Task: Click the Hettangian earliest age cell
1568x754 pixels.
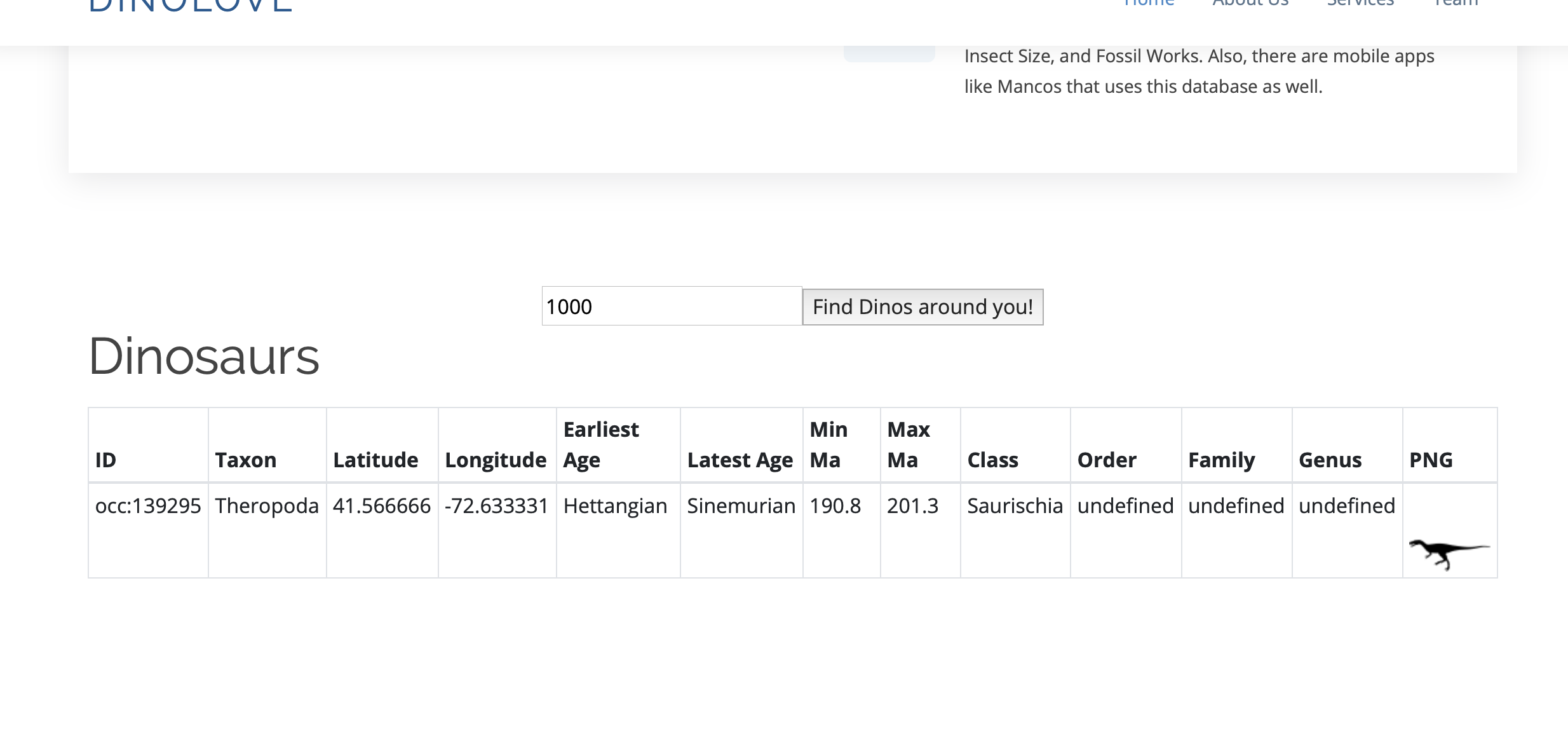Action: pos(615,506)
